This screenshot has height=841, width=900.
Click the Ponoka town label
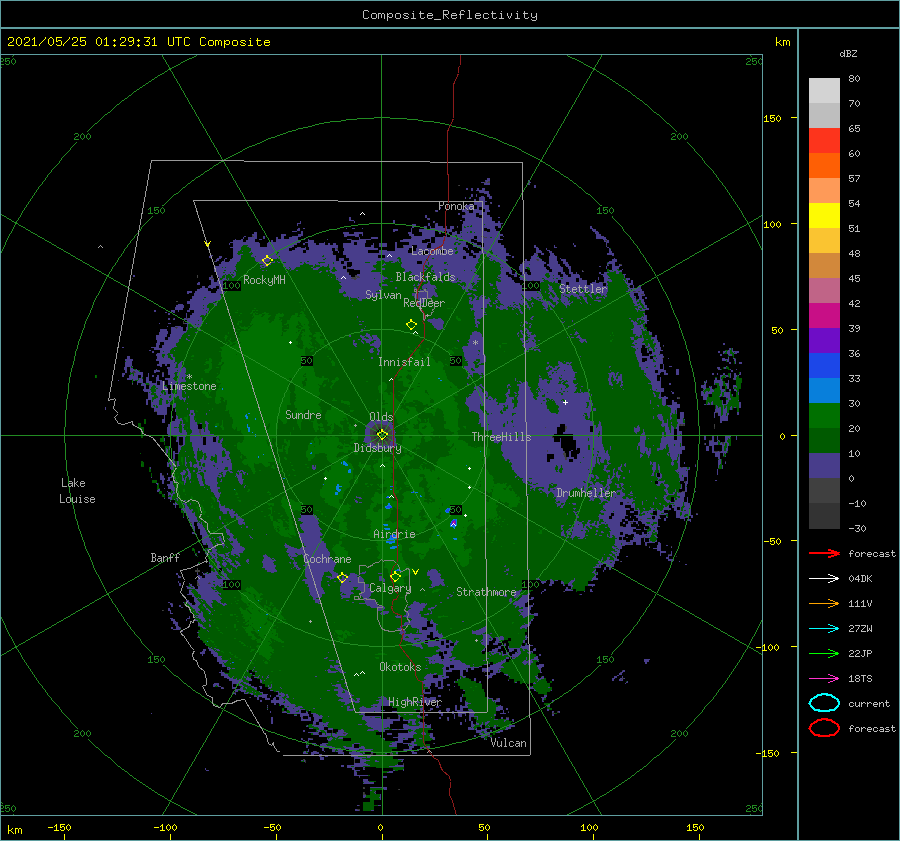coord(456,206)
